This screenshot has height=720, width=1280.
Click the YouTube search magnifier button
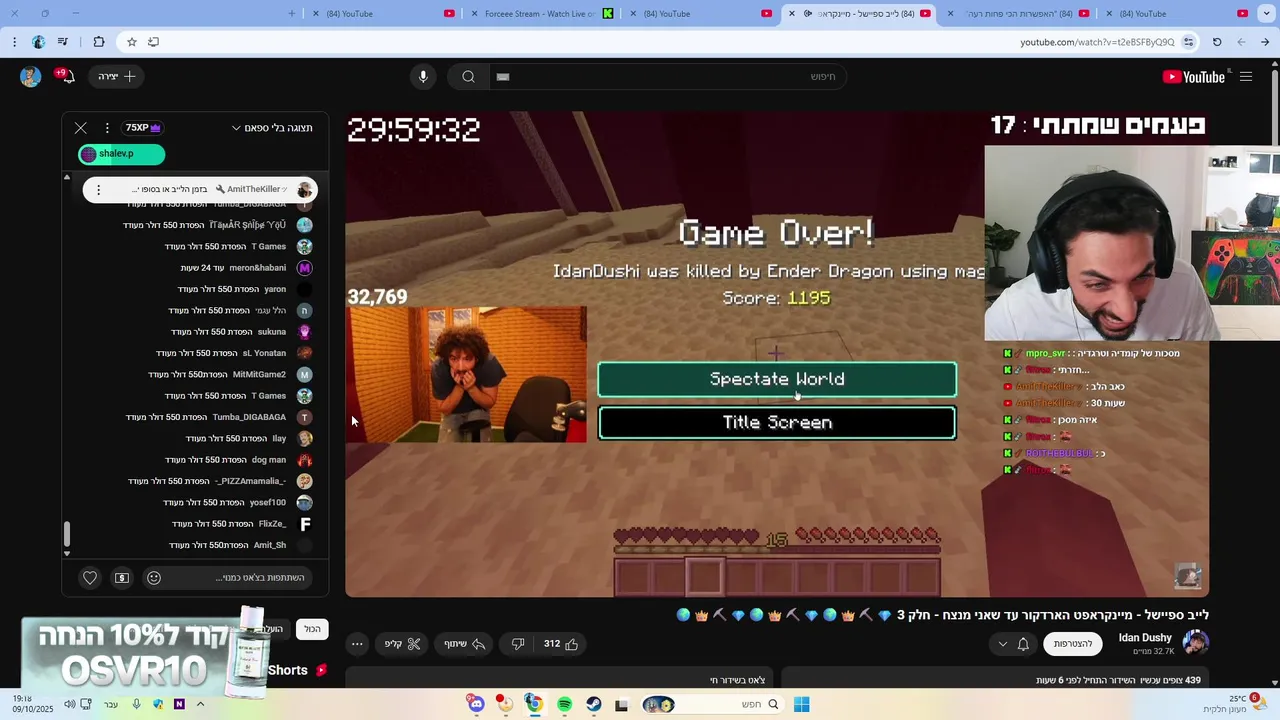click(x=468, y=77)
